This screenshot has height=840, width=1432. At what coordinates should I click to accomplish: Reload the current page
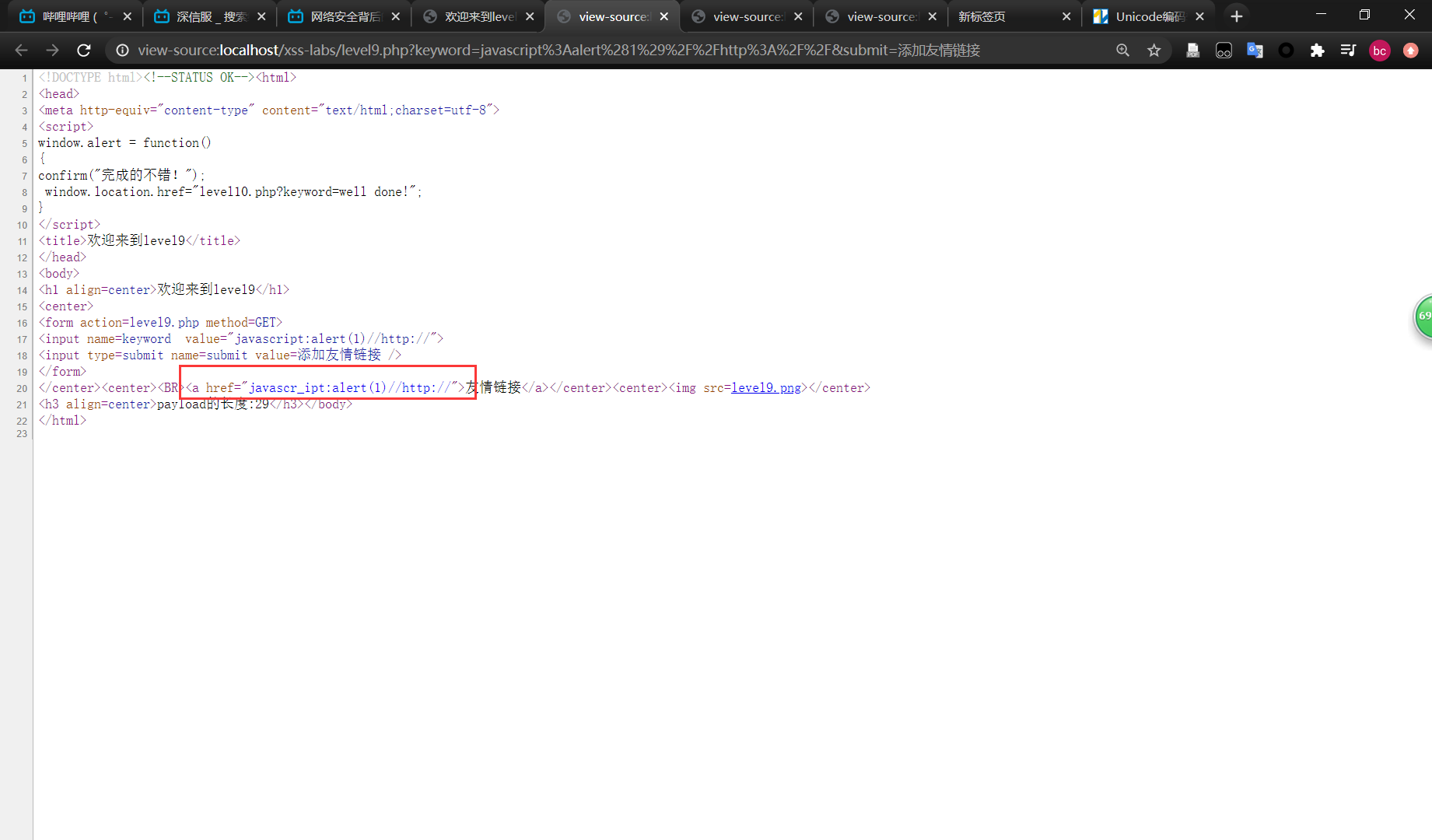coord(84,51)
